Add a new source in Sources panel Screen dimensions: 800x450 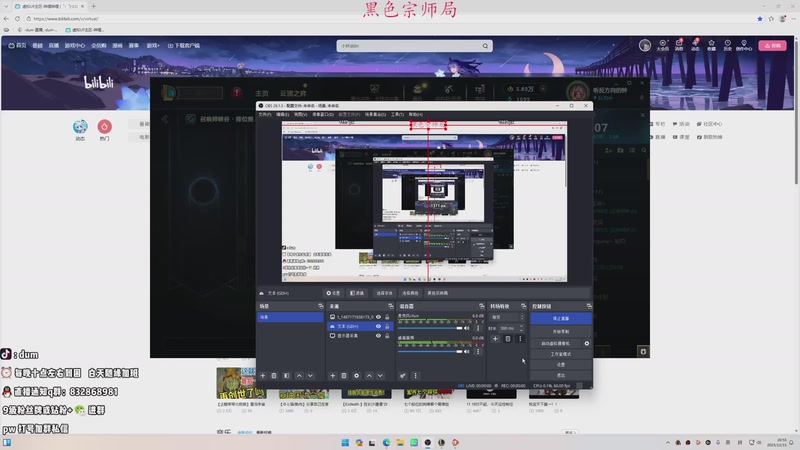pyautogui.click(x=333, y=376)
